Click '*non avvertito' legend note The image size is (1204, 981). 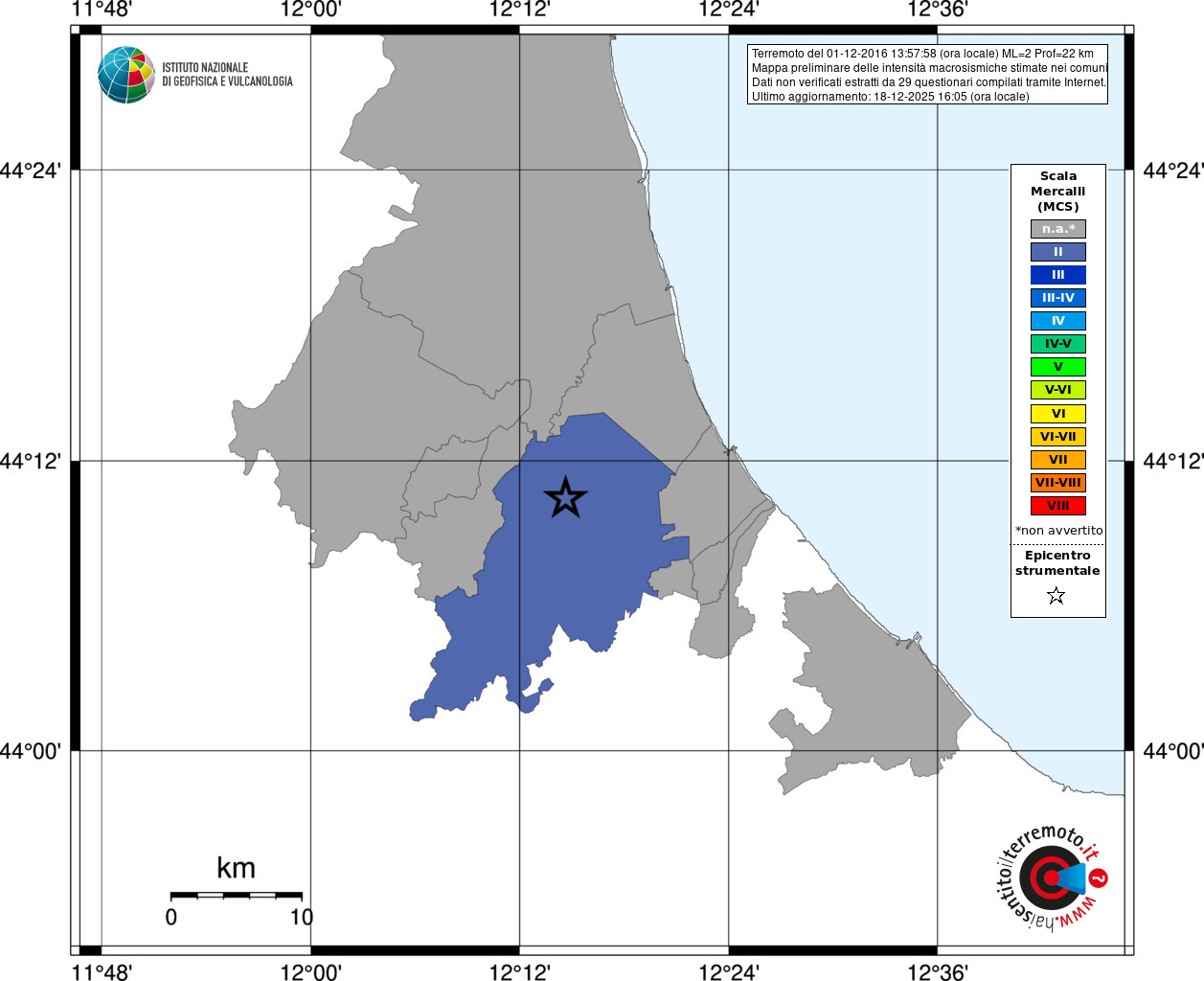[x=1058, y=531]
